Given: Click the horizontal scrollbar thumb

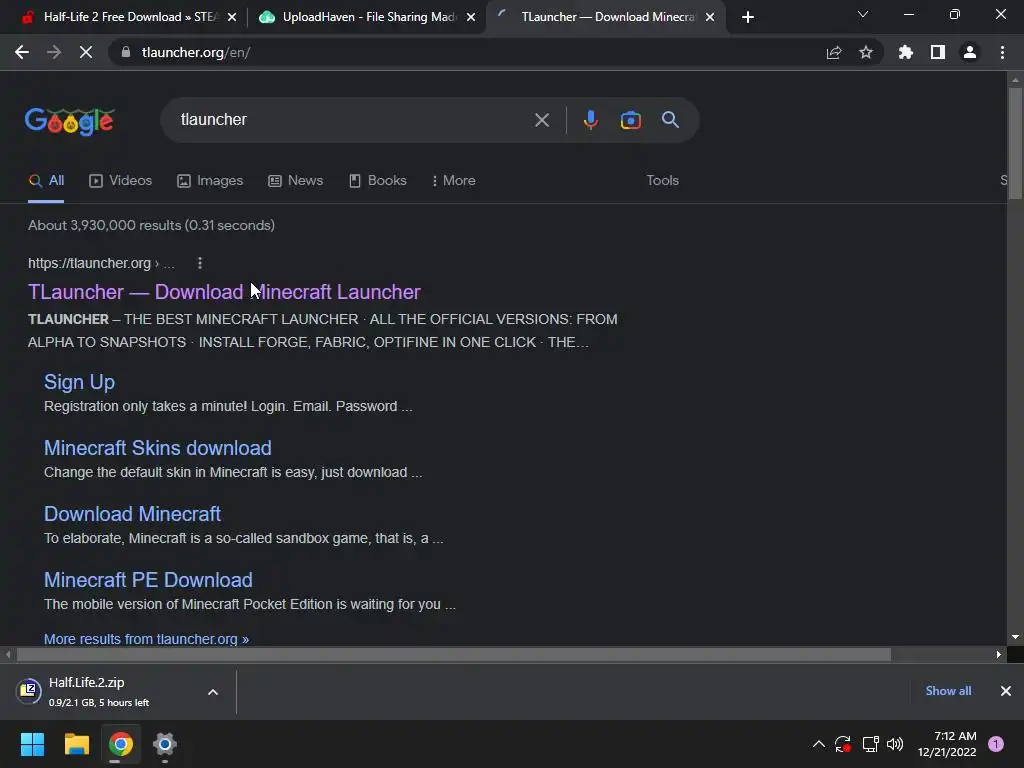Looking at the screenshot, I should coord(454,654).
